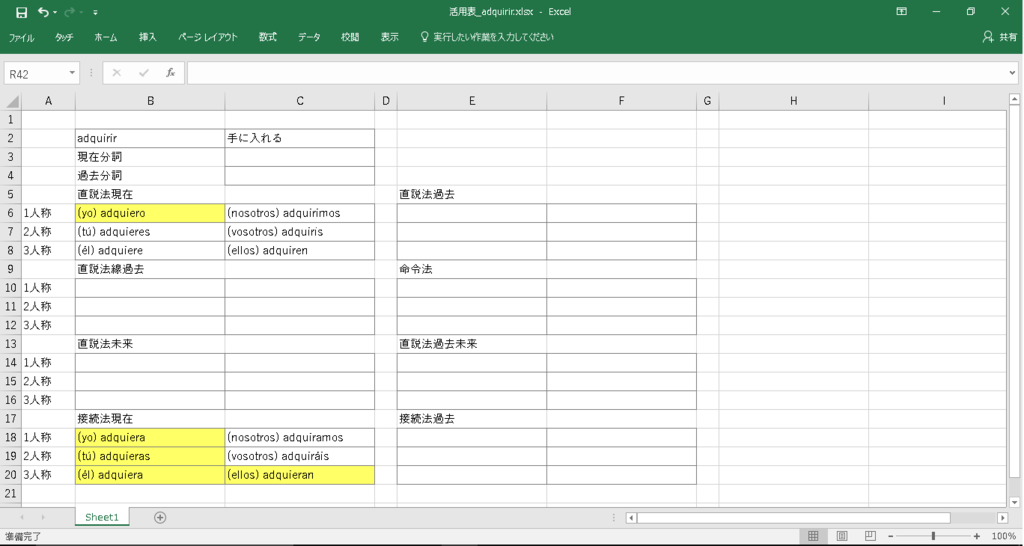
Task: Switch to the 挿入 ribbon tab
Action: tap(148, 37)
